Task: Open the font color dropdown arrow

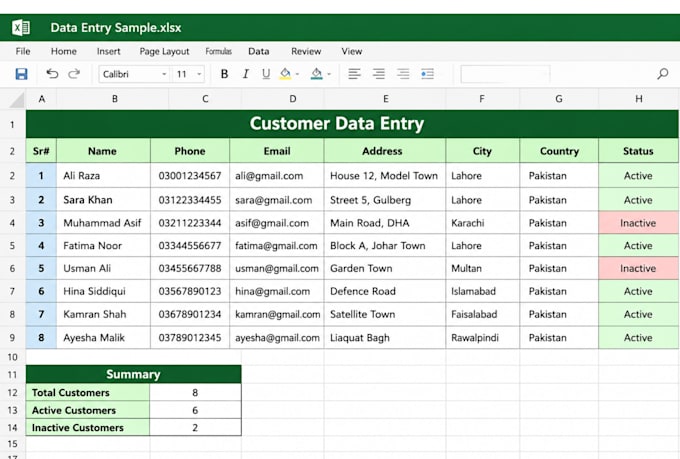Action: click(329, 74)
